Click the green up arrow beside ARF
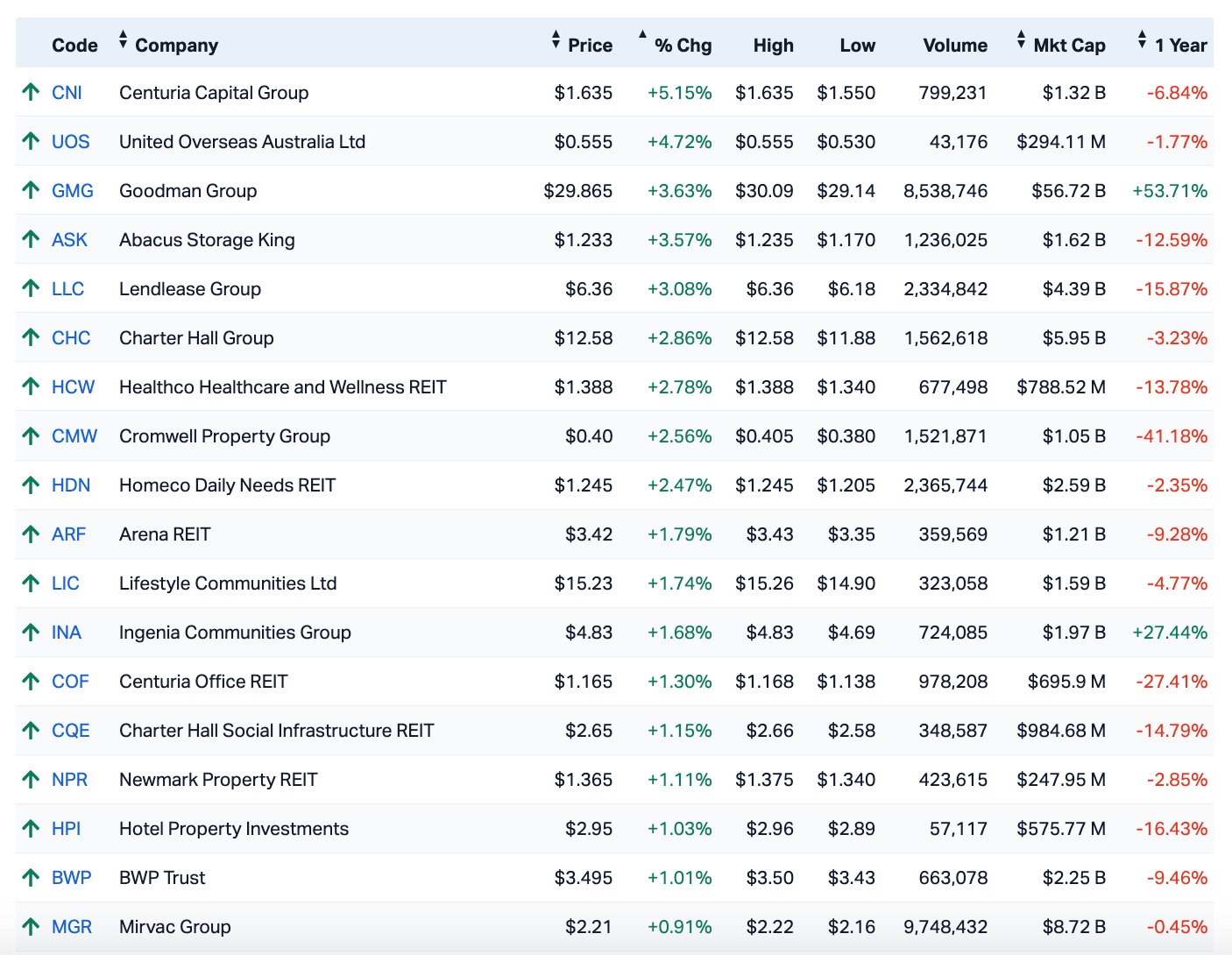This screenshot has width=1232, height=955. coord(31,534)
